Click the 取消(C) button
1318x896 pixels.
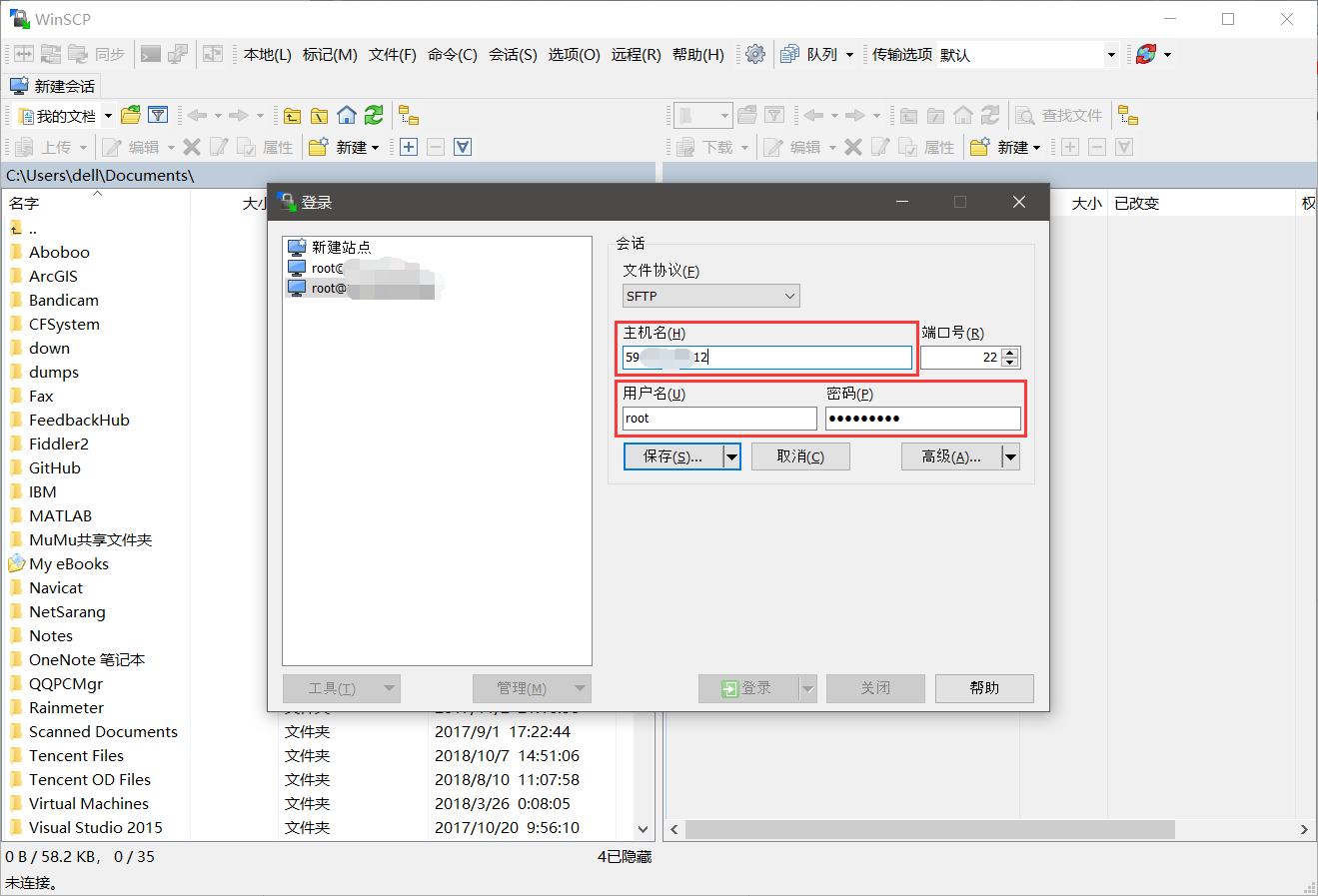(x=800, y=456)
